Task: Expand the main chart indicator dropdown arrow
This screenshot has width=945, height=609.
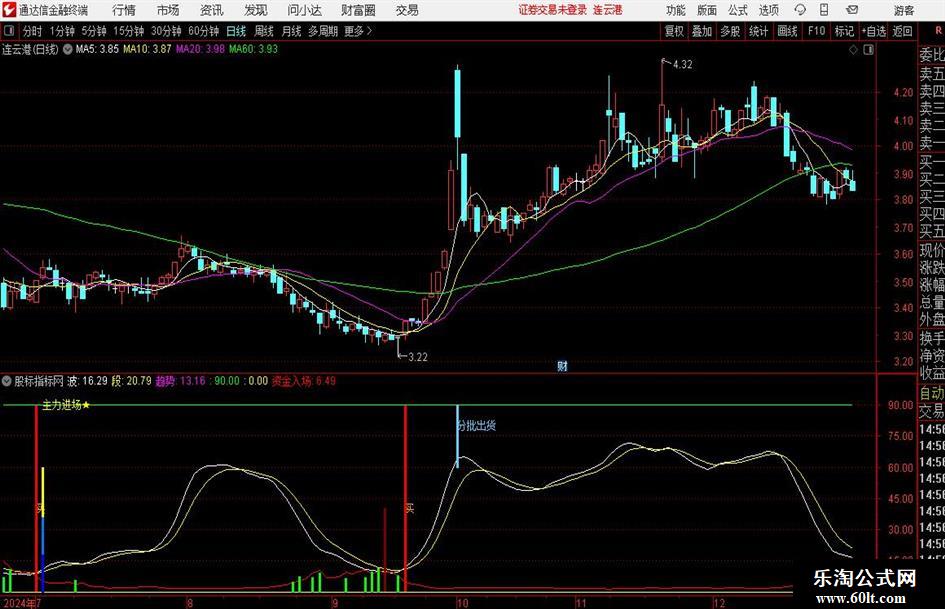Action: click(68, 49)
